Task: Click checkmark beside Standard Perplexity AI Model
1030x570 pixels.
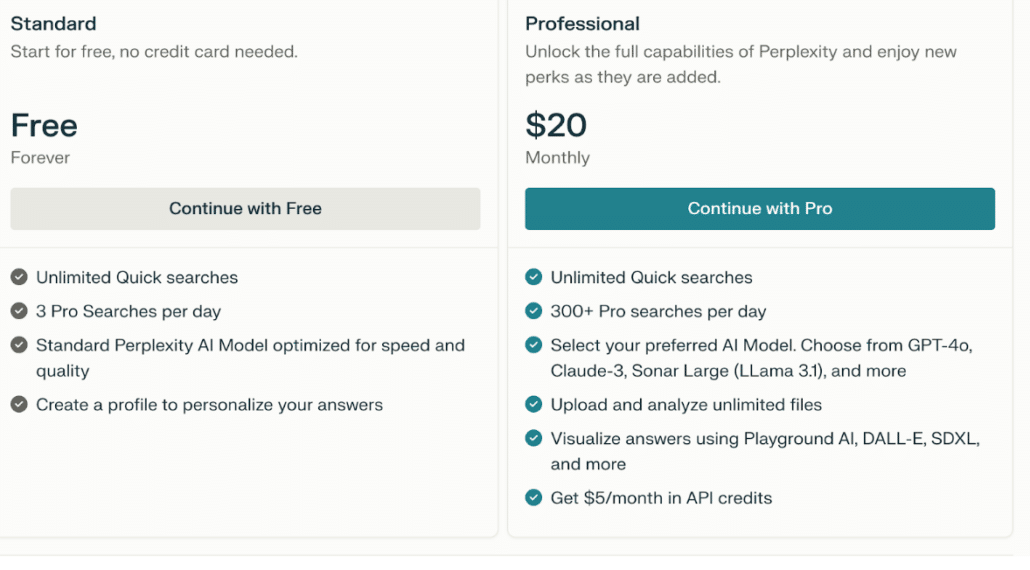Action: pyautogui.click(x=19, y=345)
